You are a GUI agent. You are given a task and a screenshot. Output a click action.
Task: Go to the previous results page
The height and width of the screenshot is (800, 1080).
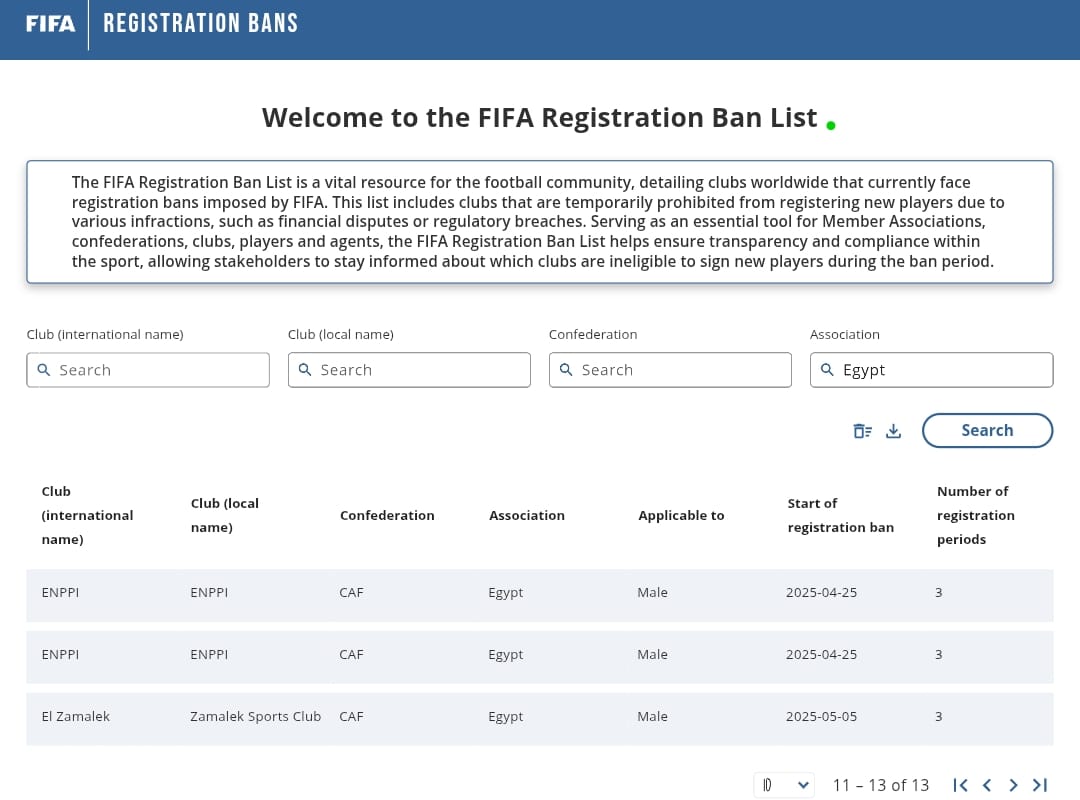click(x=987, y=785)
